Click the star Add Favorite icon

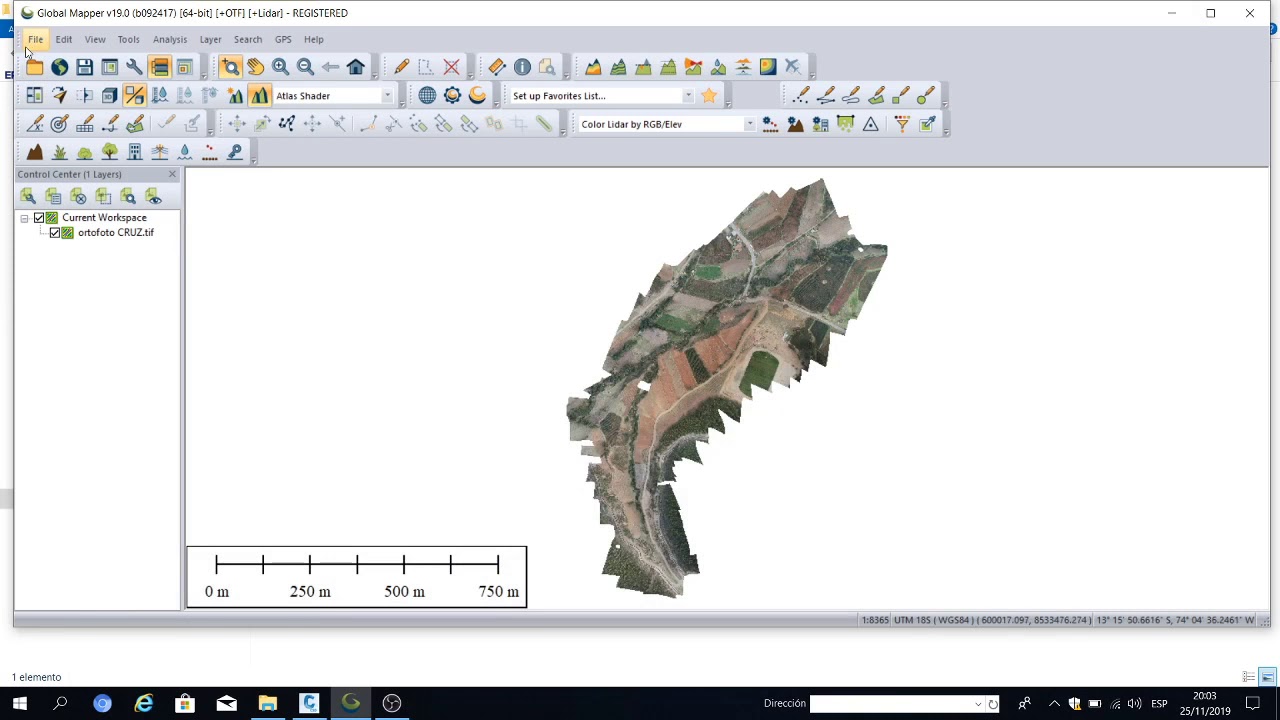point(709,96)
